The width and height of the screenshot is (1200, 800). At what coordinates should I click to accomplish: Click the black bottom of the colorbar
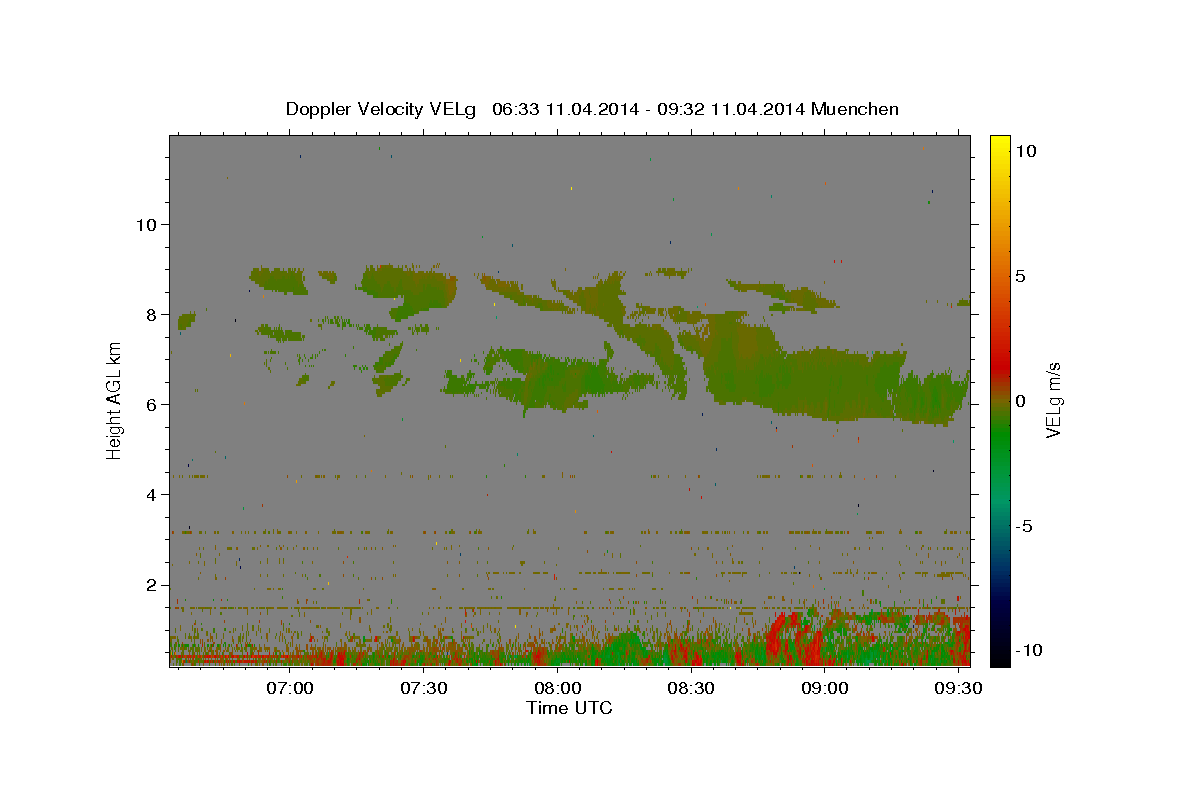[999, 660]
